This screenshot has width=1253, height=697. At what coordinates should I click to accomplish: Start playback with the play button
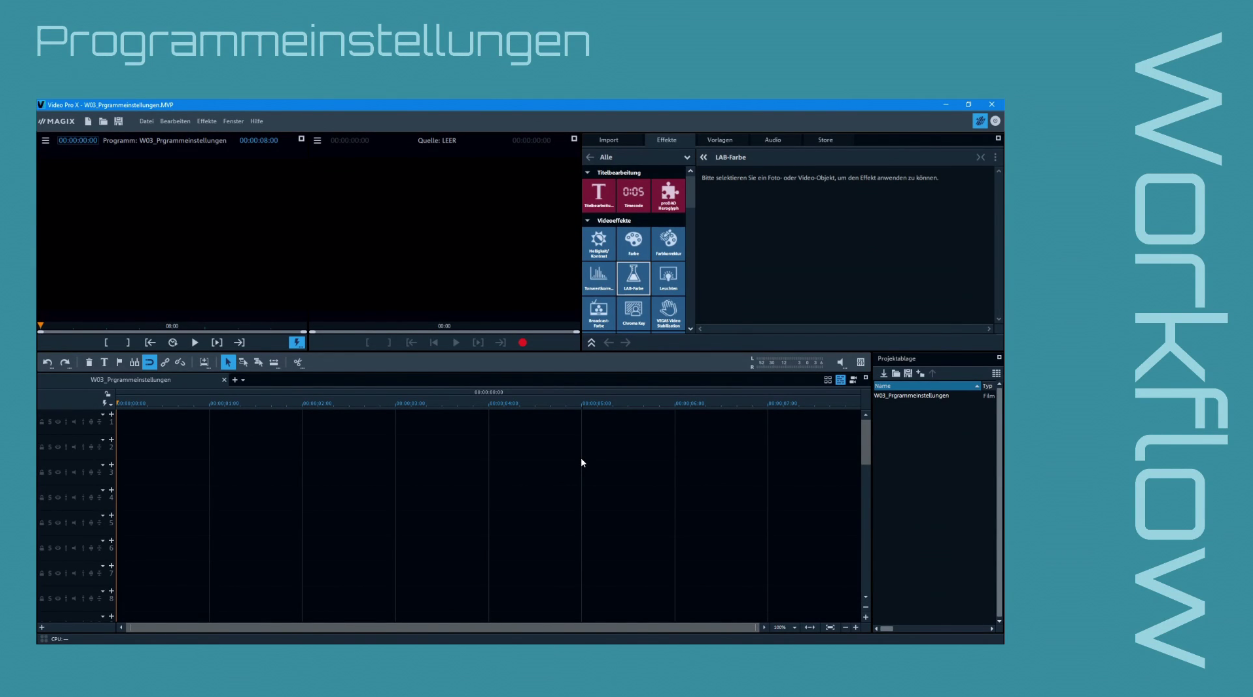pos(195,342)
